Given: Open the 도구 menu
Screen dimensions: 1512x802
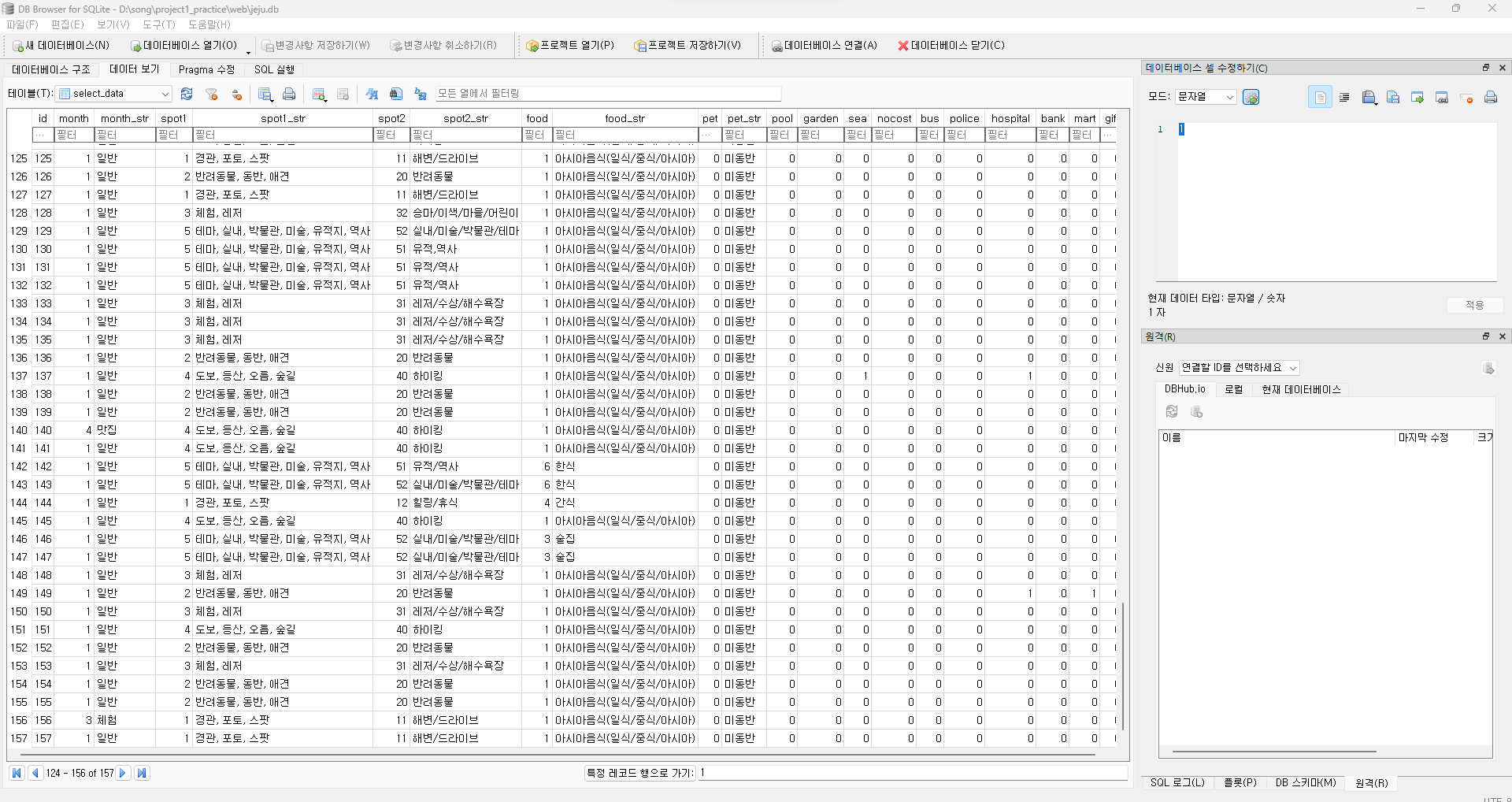Looking at the screenshot, I should pyautogui.click(x=157, y=24).
